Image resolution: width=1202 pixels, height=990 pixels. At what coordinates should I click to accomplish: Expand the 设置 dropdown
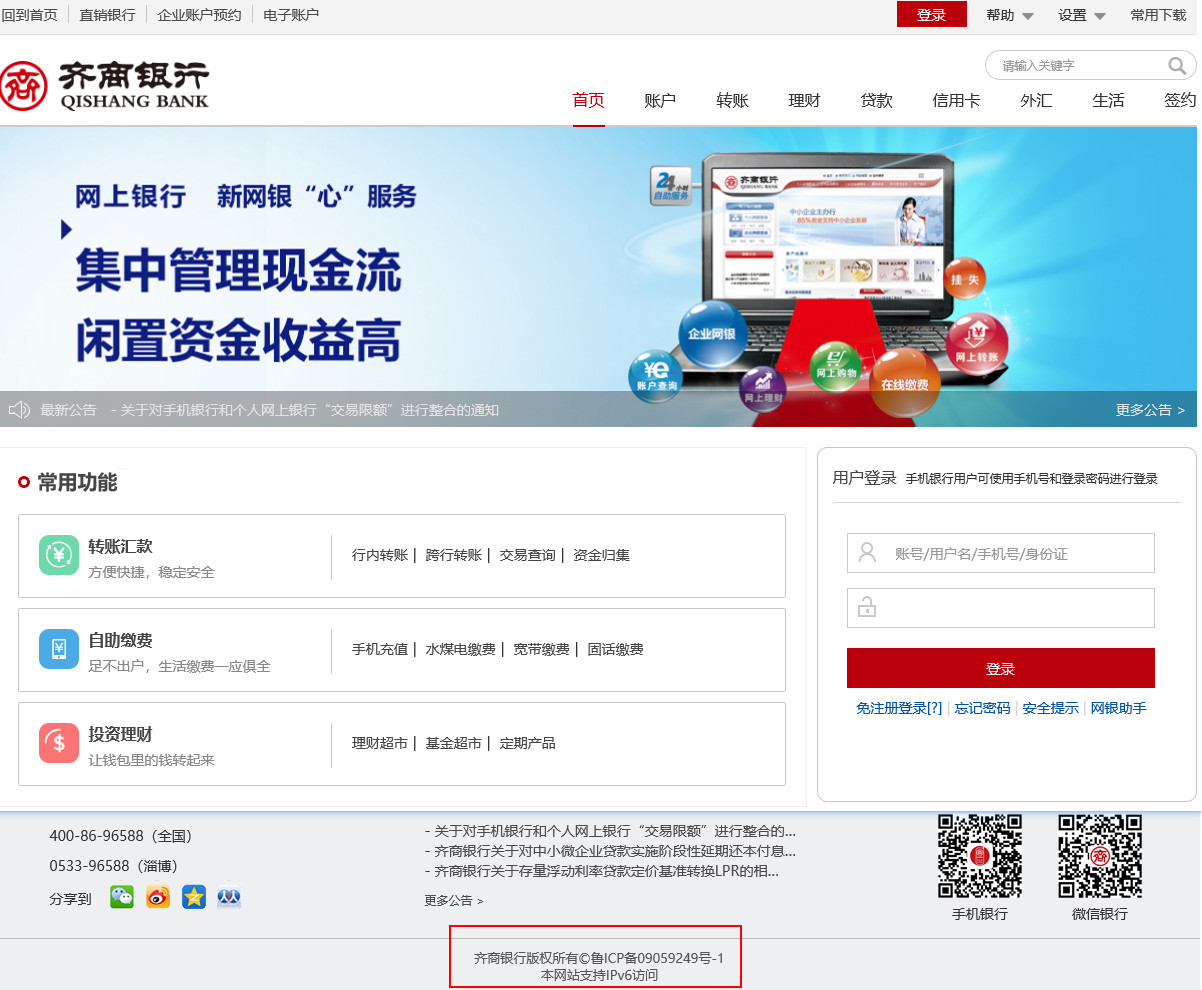pyautogui.click(x=1082, y=15)
